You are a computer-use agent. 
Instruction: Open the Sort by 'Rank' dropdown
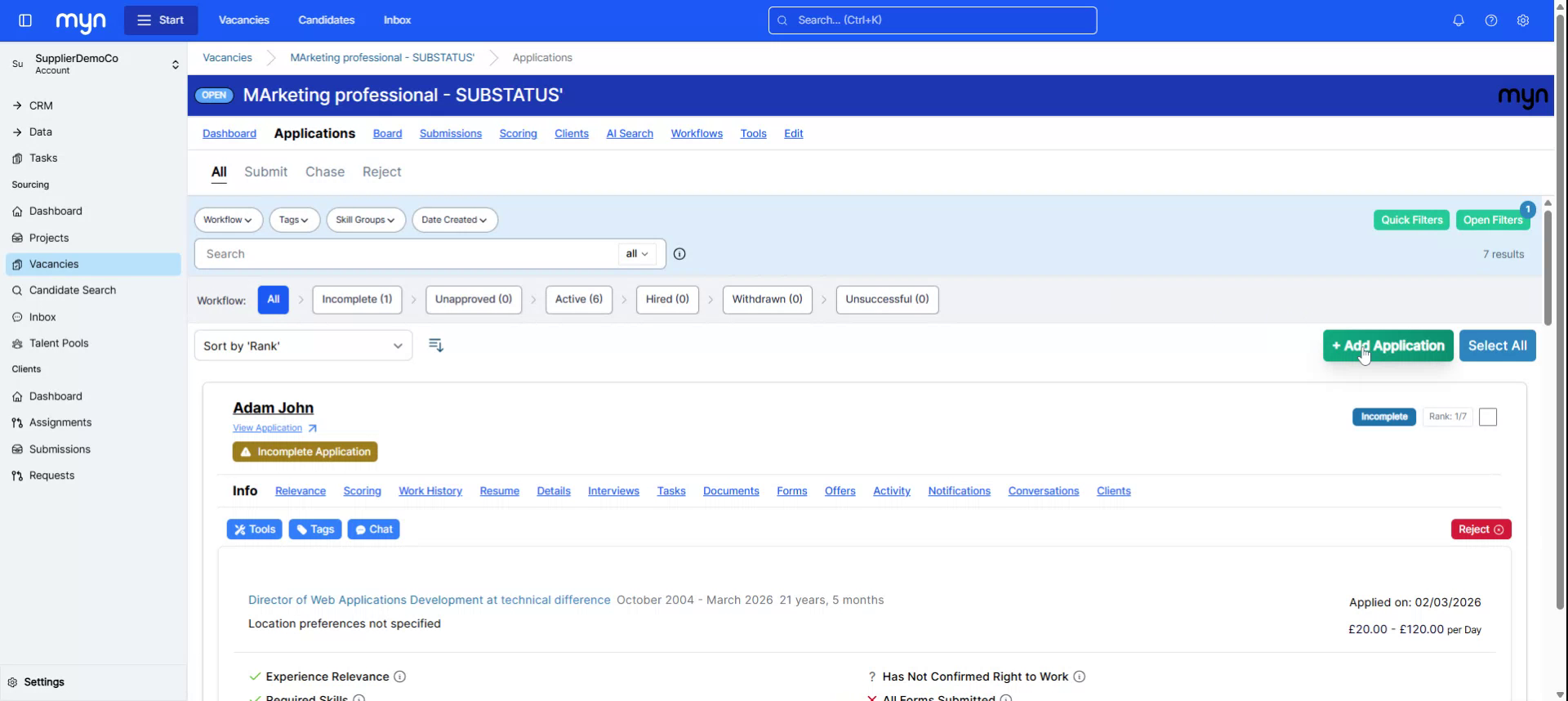coord(303,346)
